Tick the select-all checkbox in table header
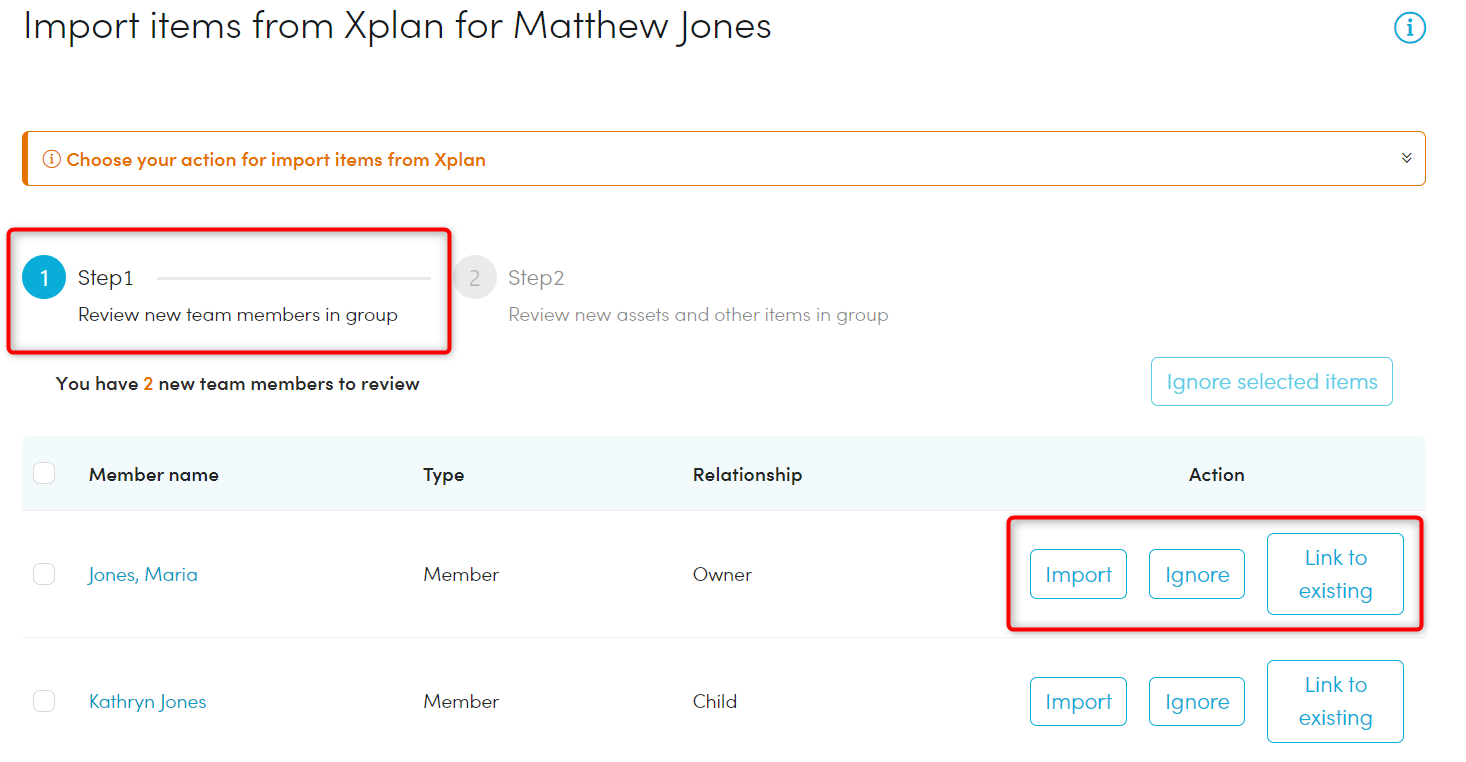 (x=44, y=473)
